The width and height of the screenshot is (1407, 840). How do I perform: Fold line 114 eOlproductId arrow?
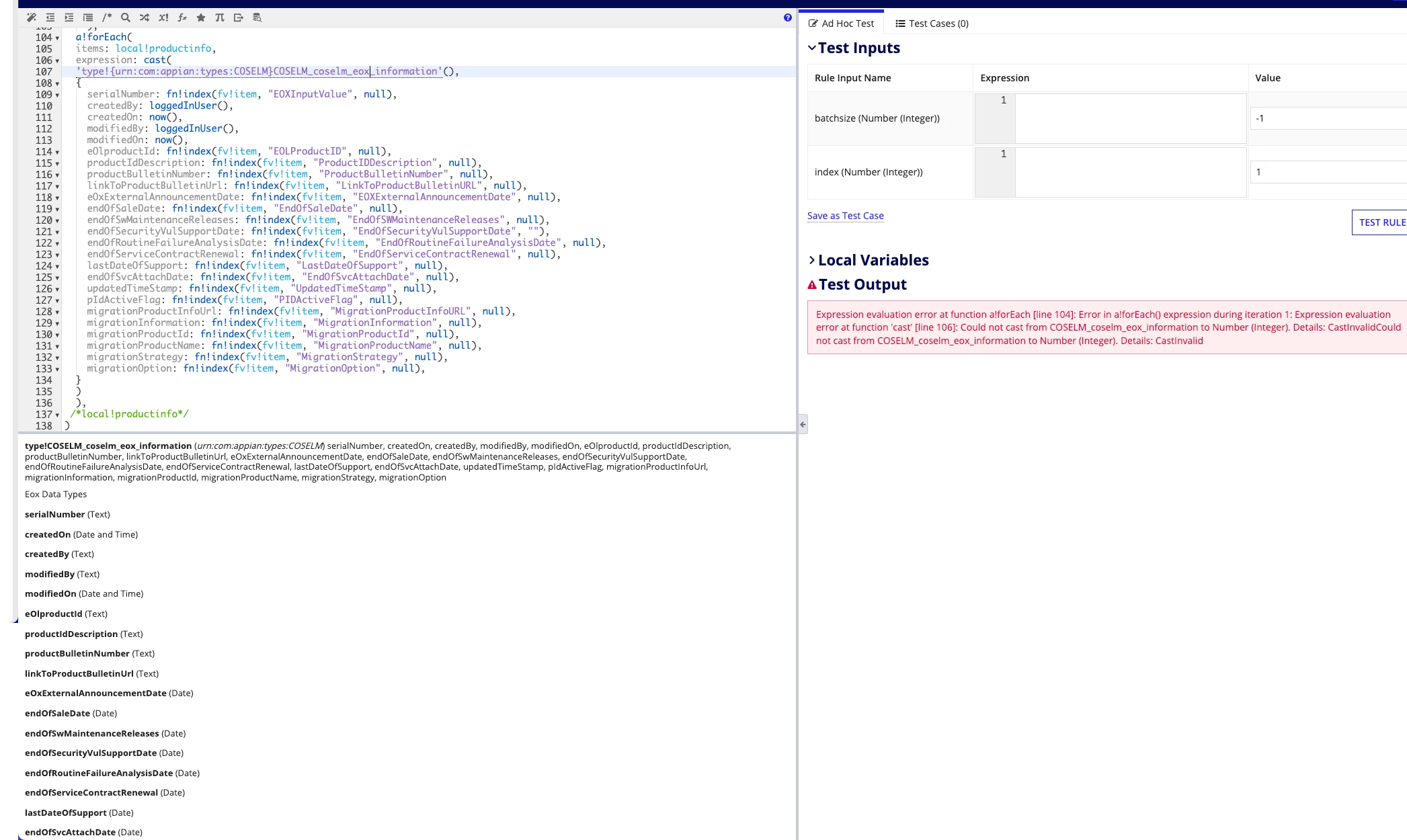point(57,152)
